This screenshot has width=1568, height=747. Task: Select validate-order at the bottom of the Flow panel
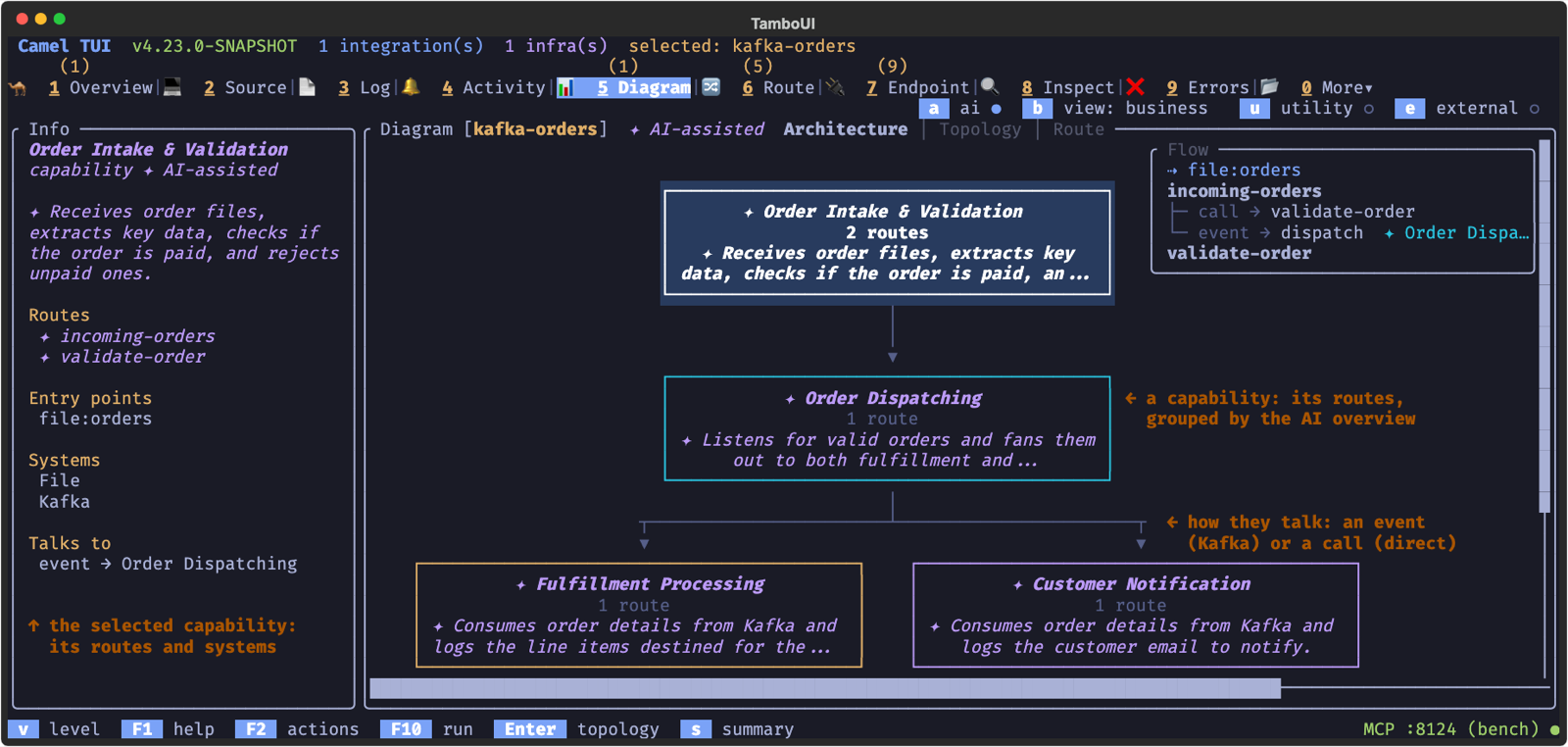[1239, 253]
